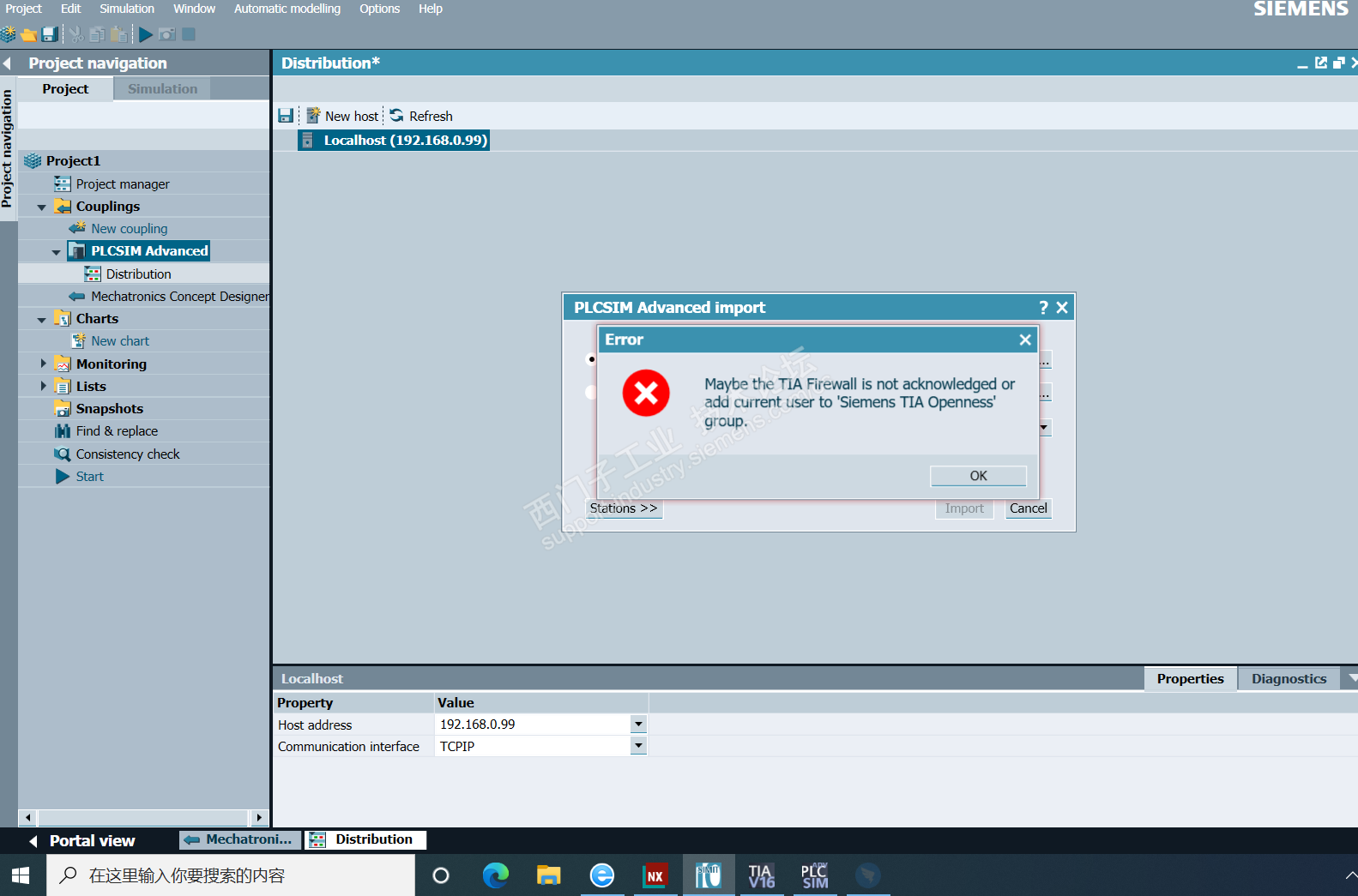Expand the Lists folder
This screenshot has height=896, width=1358.
(x=43, y=386)
